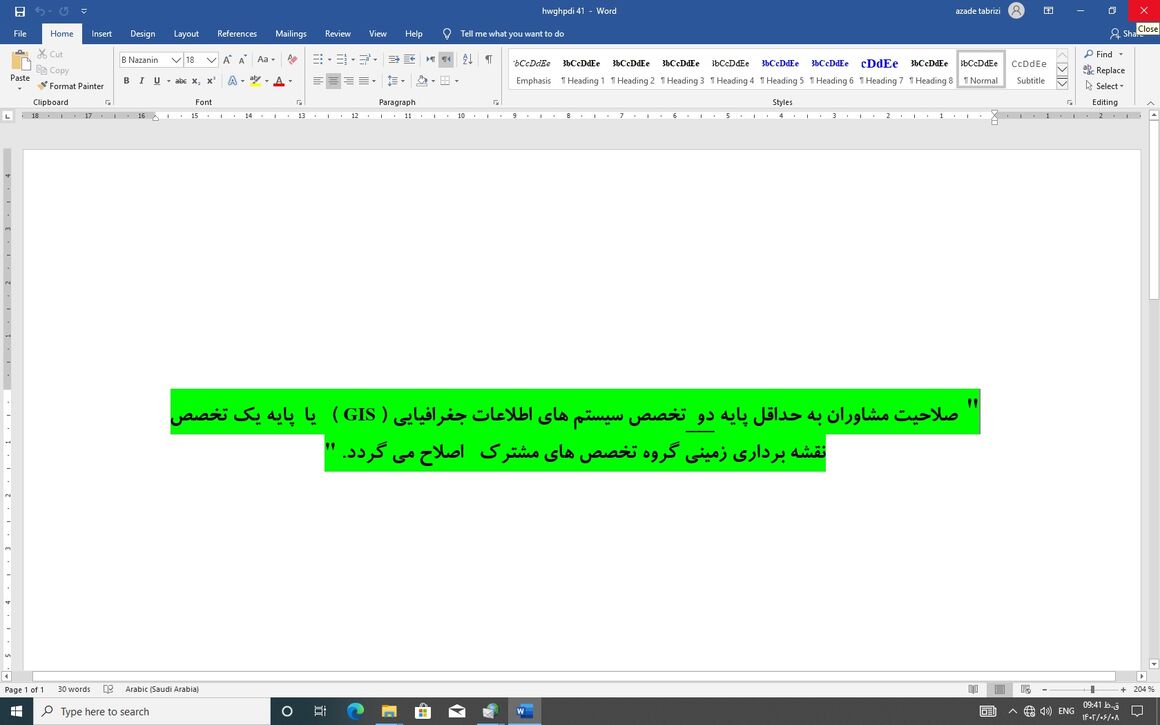The width and height of the screenshot is (1160, 725).
Task: Open the Borders dropdown arrow
Action: coord(456,81)
